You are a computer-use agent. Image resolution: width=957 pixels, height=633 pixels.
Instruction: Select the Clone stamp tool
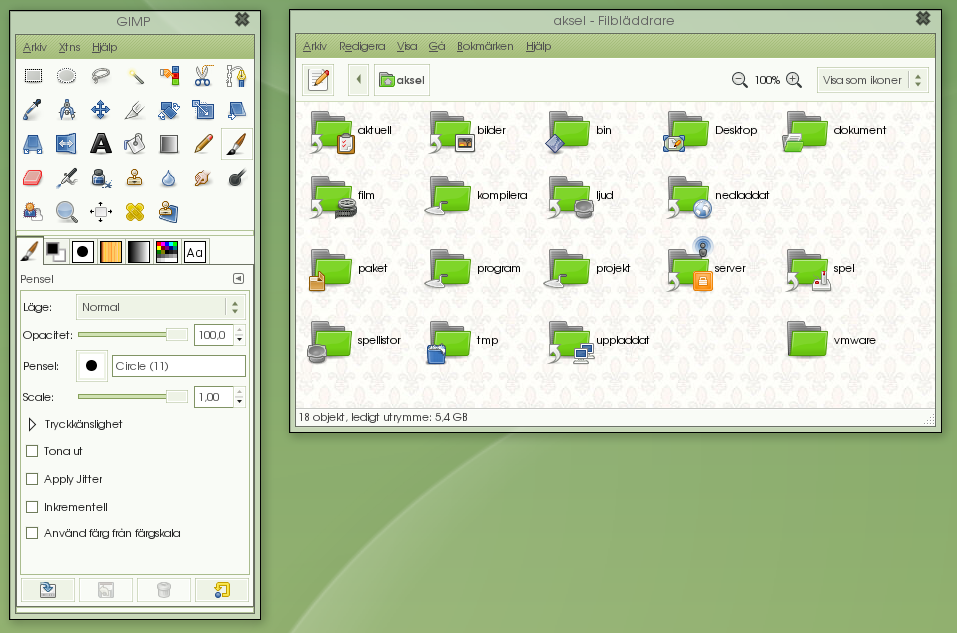pyautogui.click(x=135, y=178)
